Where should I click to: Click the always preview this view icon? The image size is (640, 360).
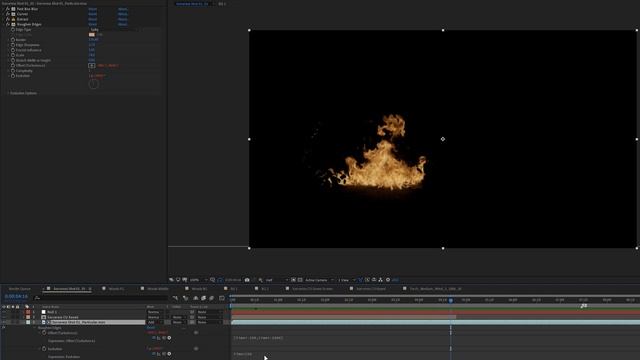(171, 280)
